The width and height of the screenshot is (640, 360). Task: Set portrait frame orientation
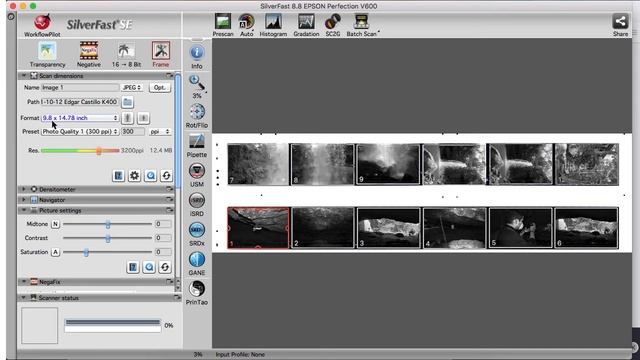click(127, 118)
